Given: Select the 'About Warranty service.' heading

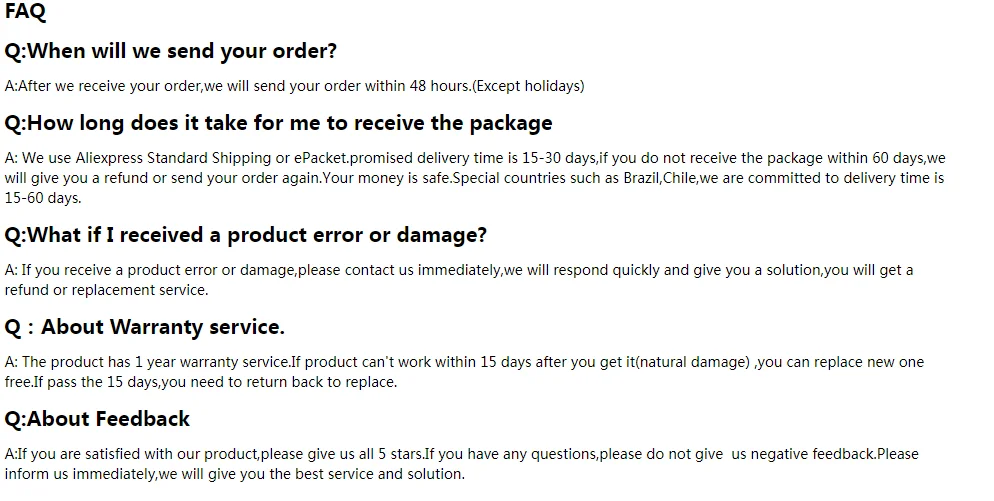Looking at the screenshot, I should 162,327.
